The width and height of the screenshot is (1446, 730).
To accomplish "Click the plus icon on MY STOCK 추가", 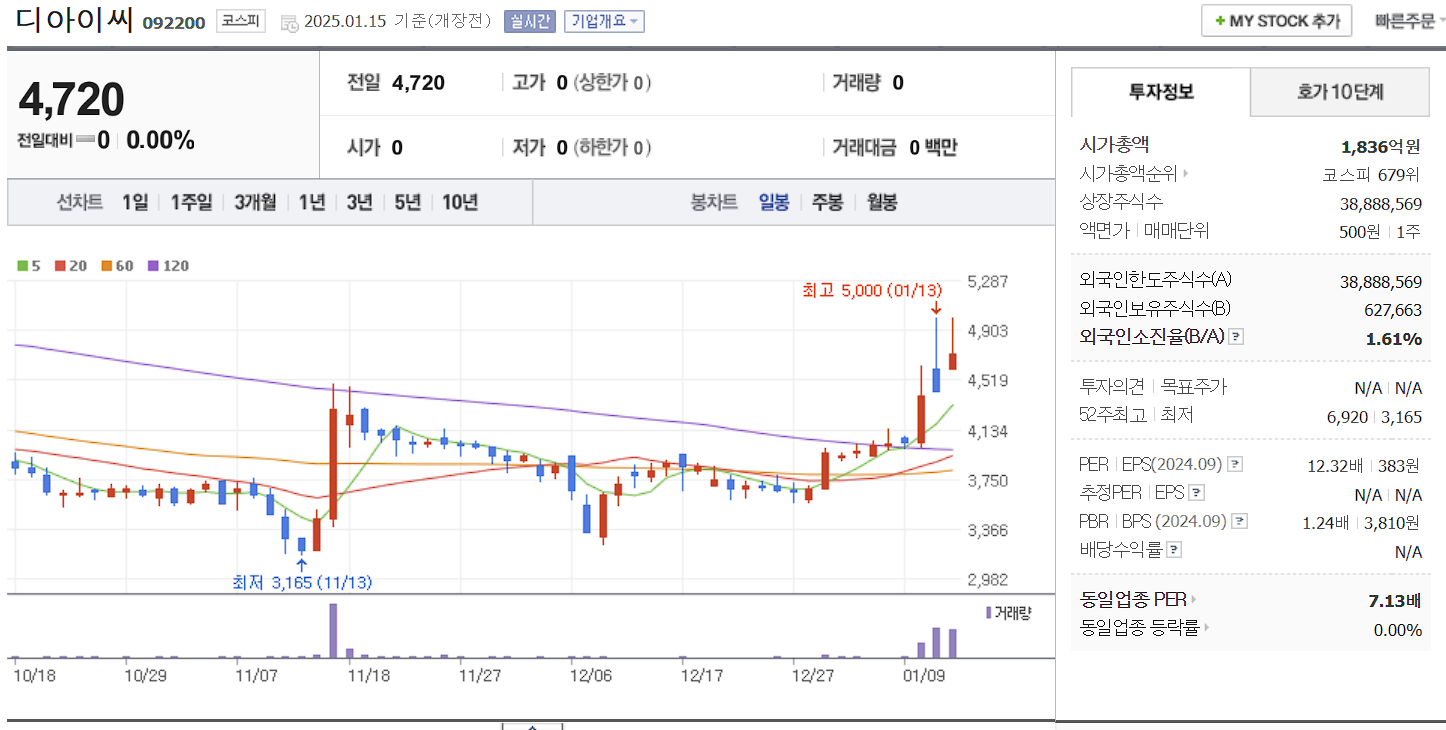I will 1219,20.
